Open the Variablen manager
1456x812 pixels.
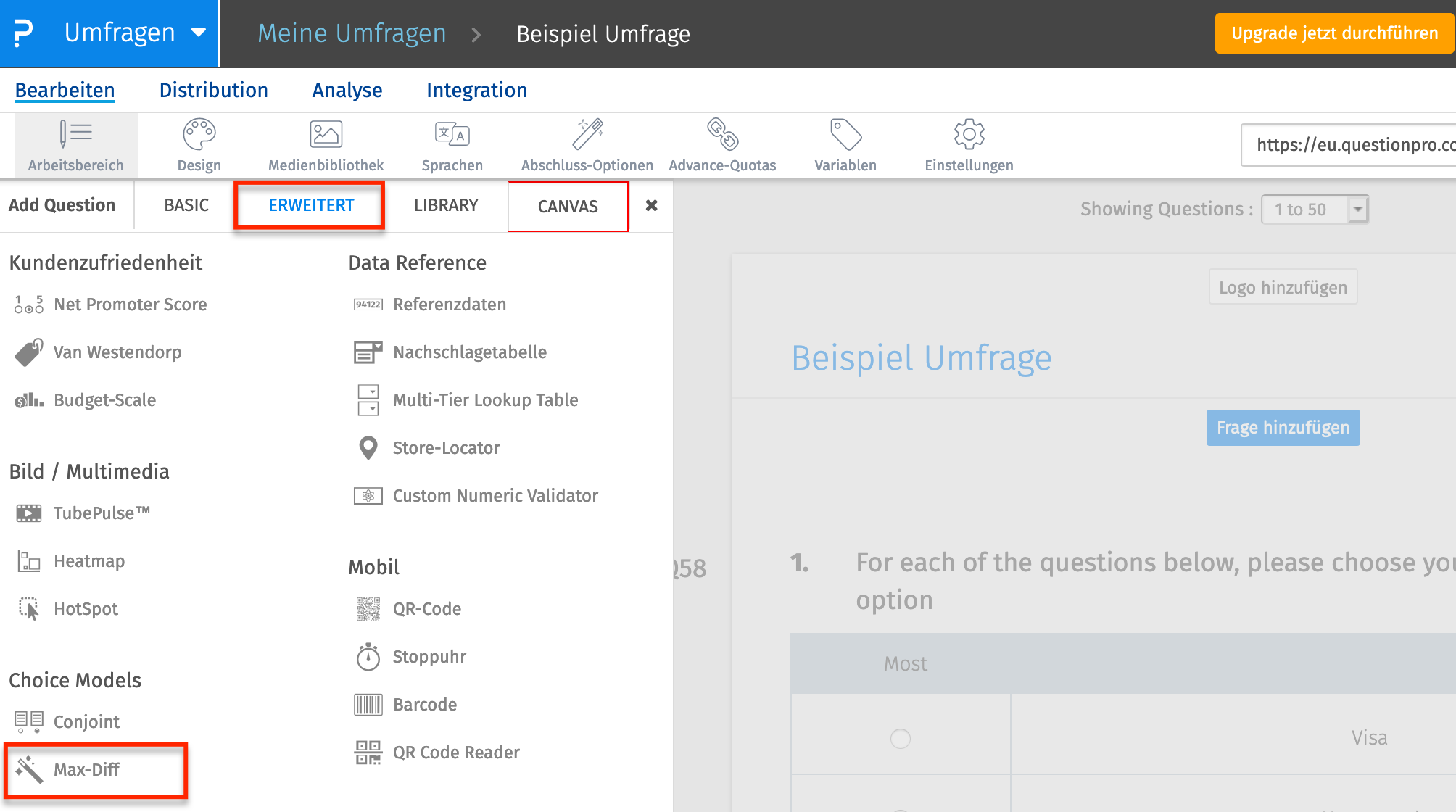pos(845,145)
